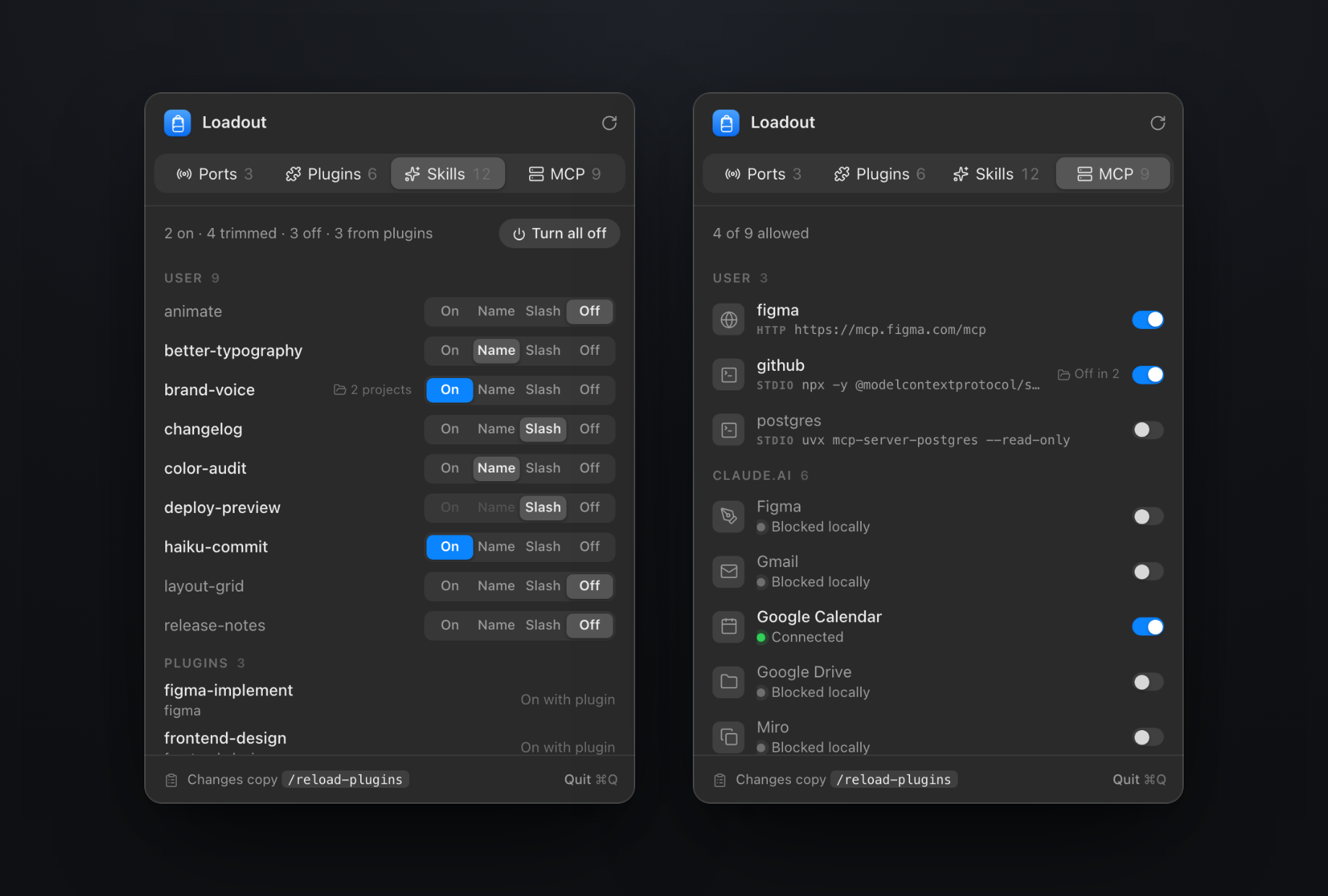
Task: Open MCP tab in left panel
Action: pos(564,174)
